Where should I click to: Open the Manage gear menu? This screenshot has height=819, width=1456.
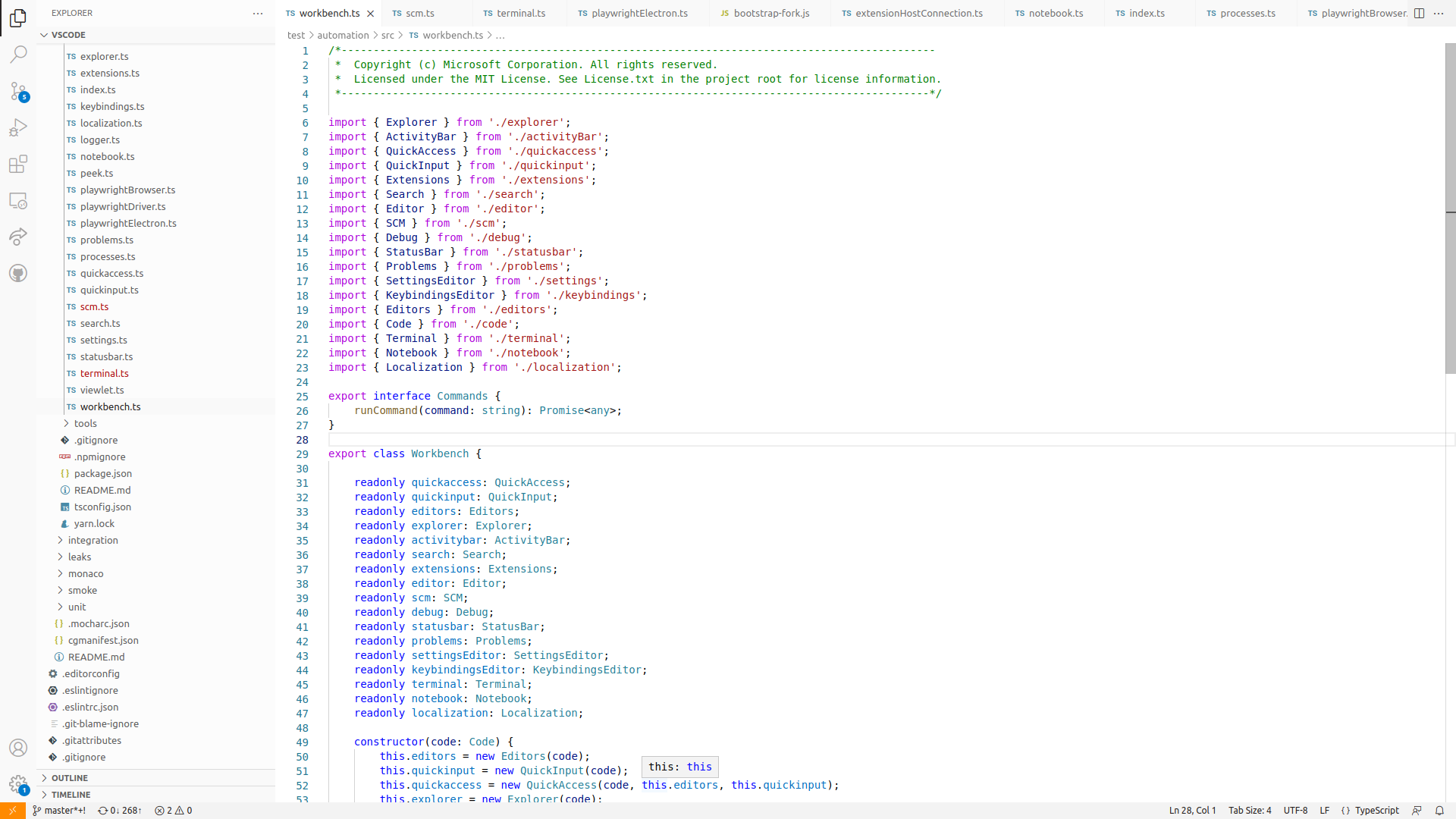tap(18, 783)
